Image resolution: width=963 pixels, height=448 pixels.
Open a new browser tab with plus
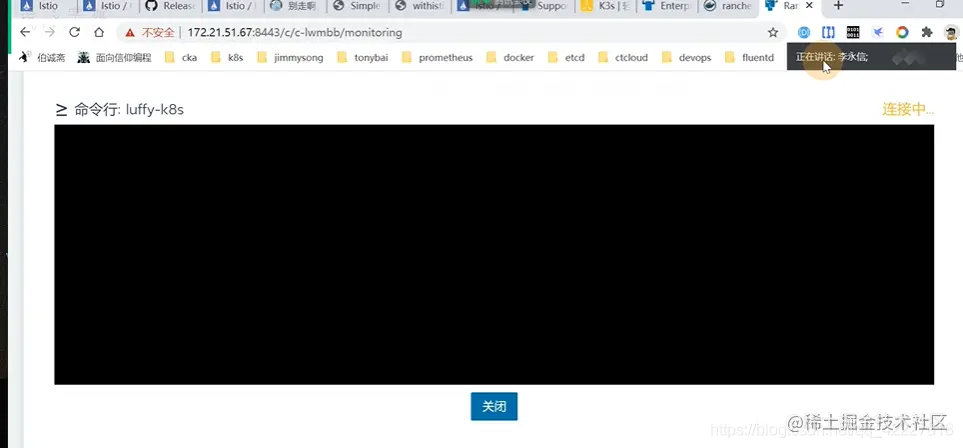pos(838,6)
